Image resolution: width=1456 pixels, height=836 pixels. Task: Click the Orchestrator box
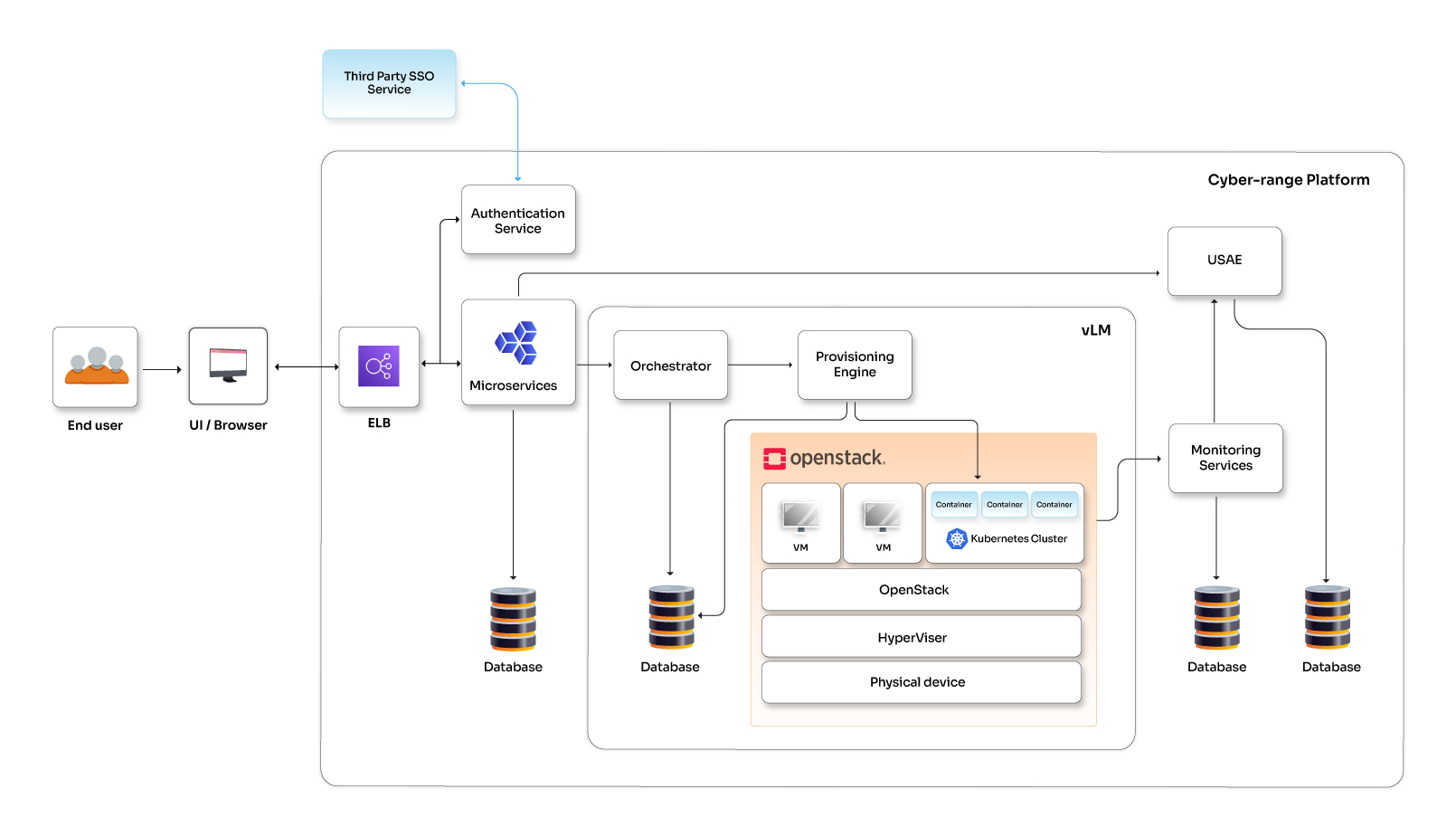(670, 366)
